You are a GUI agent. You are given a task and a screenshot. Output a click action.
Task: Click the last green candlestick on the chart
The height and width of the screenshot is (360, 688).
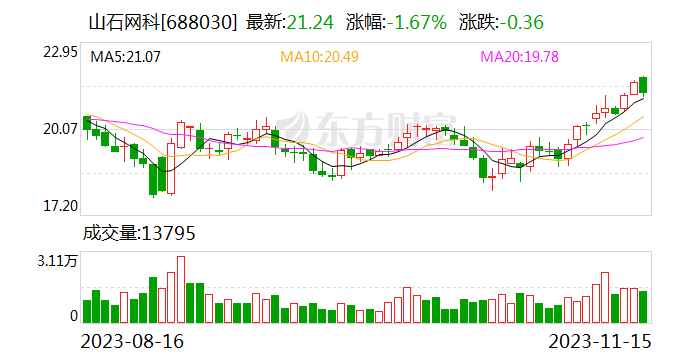pyautogui.click(x=643, y=85)
